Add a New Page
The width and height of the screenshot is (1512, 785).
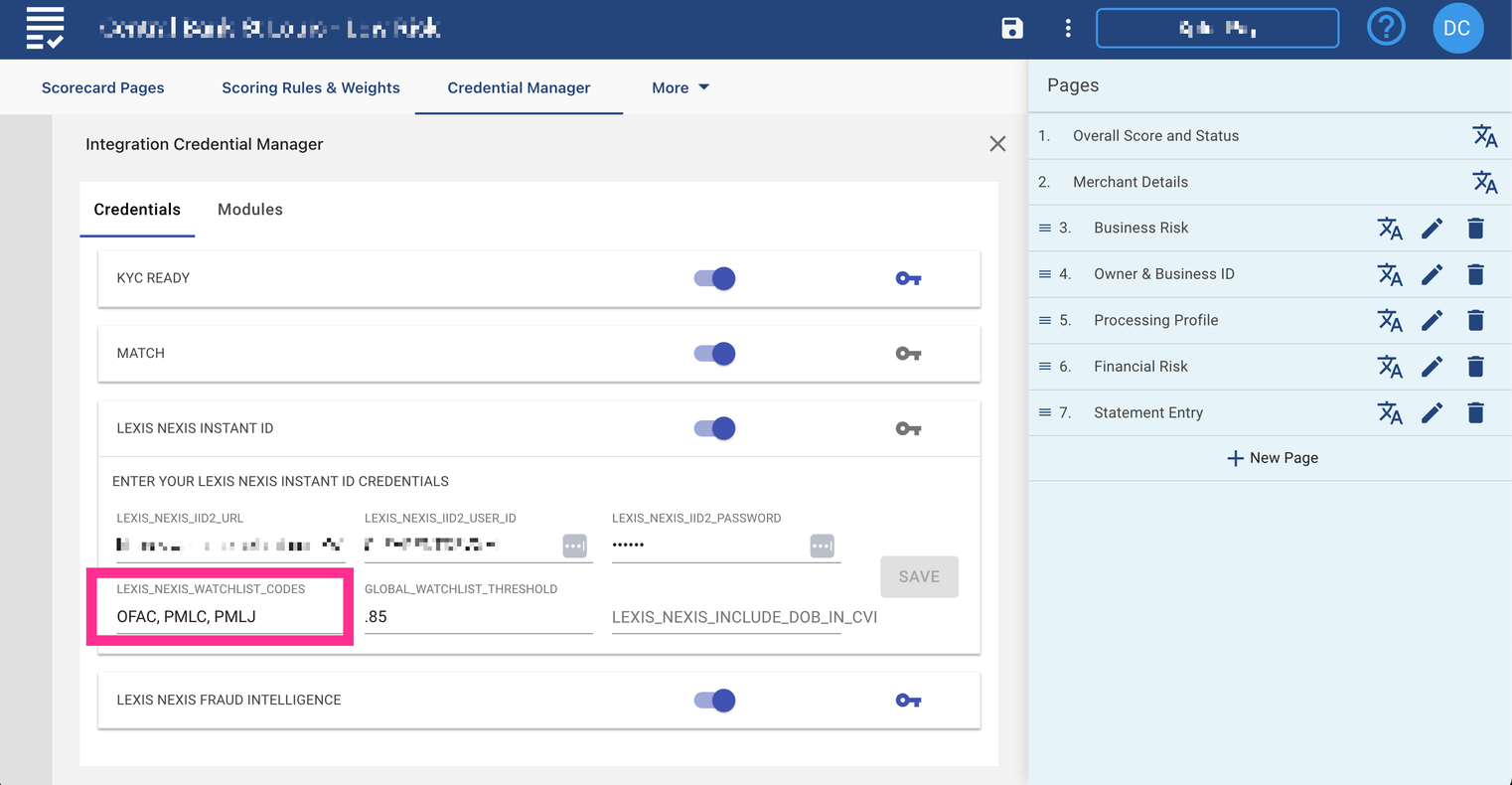(x=1273, y=458)
